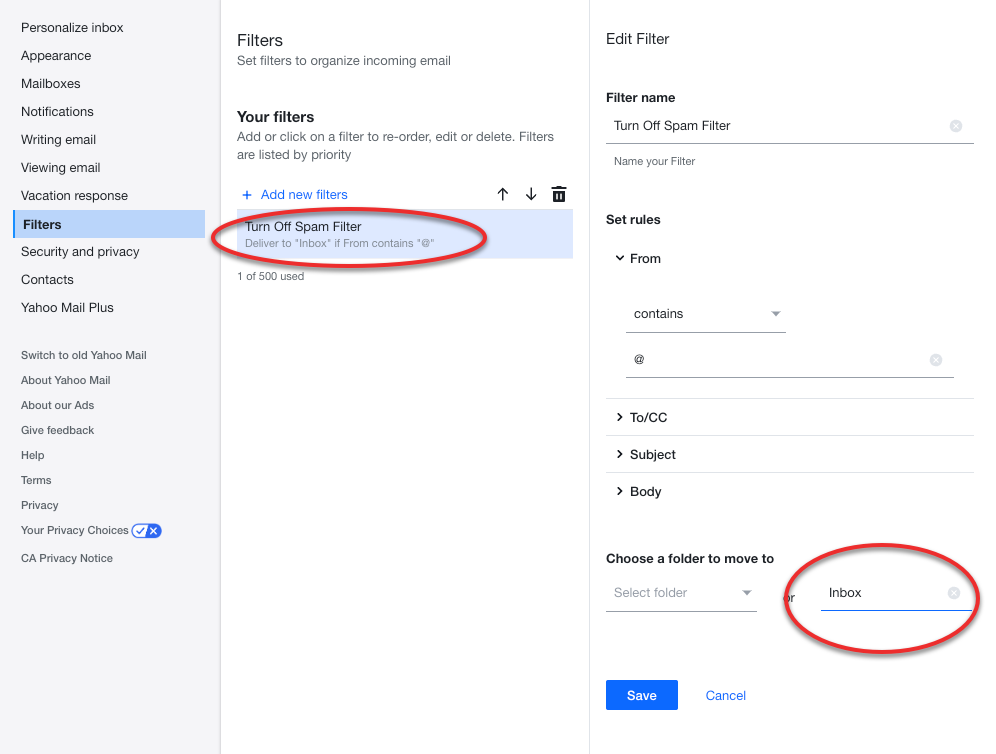The height and width of the screenshot is (754, 996).
Task: Clear the Inbox folder name field
Action: pos(953,593)
